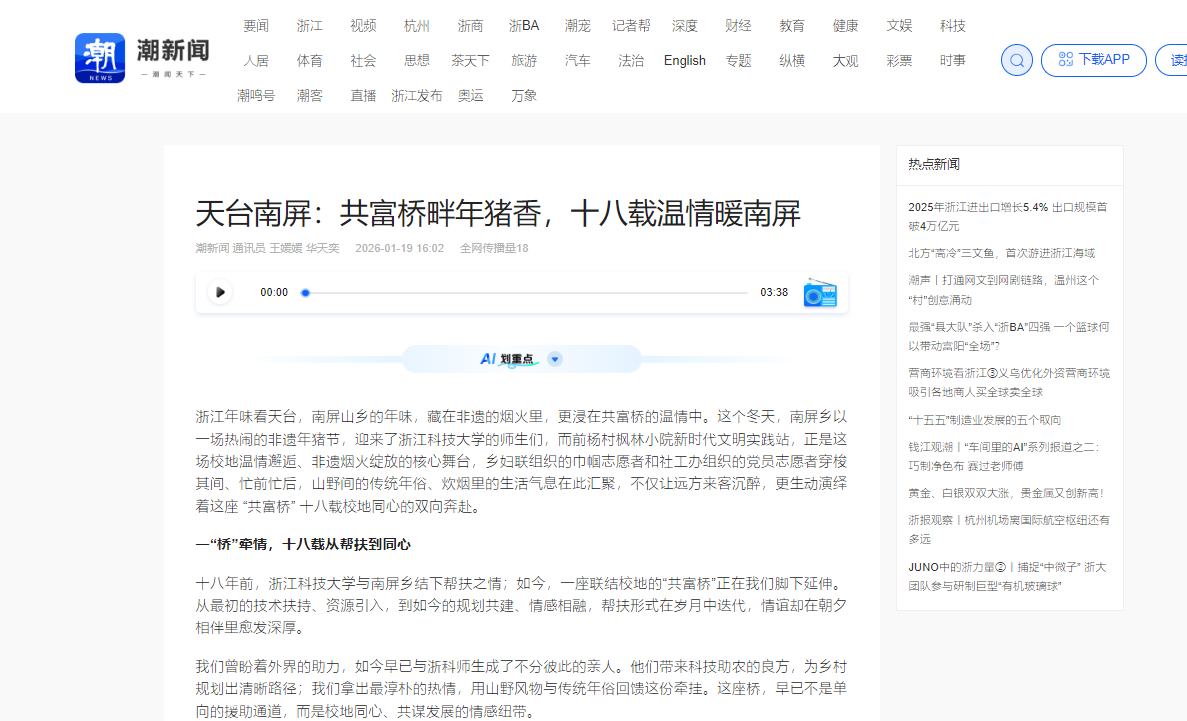Click the radio icon in the audio player
This screenshot has width=1187, height=721.
820,293
